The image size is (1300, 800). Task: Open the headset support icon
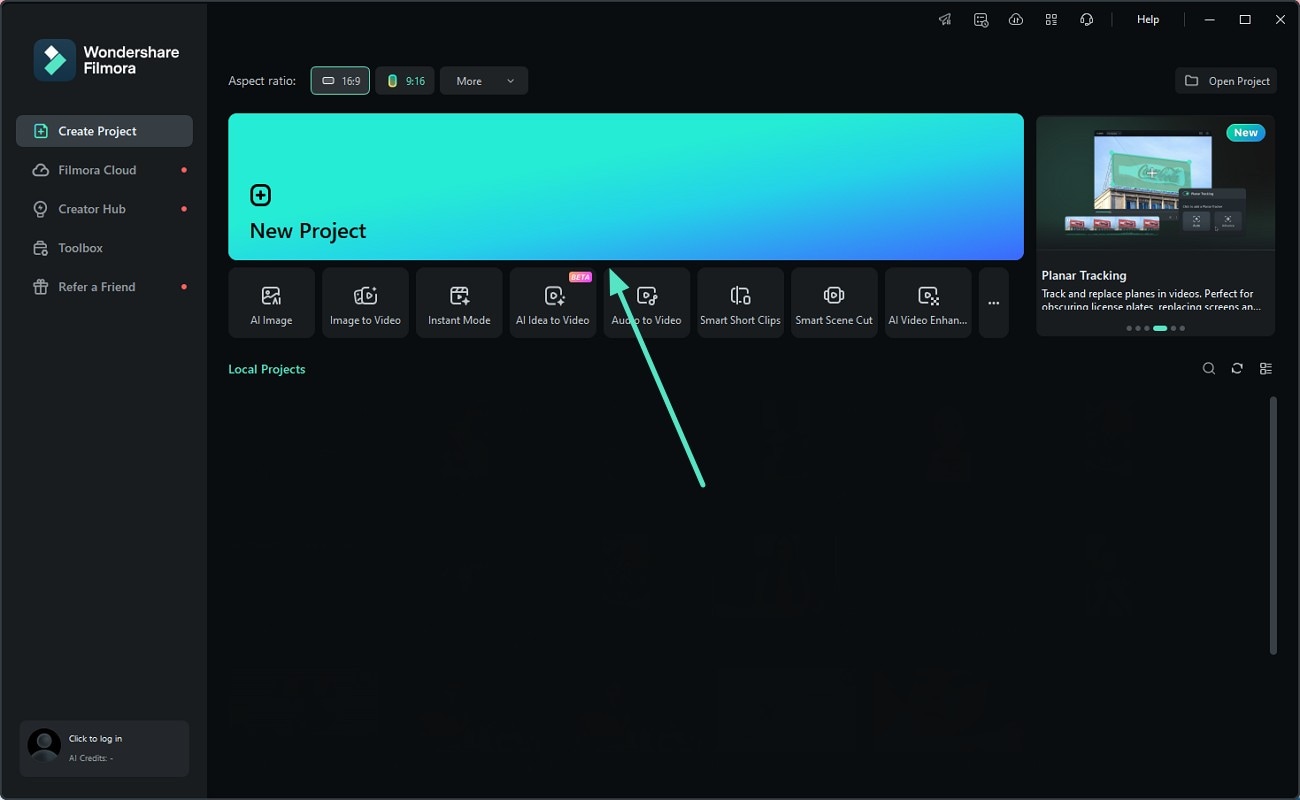click(x=1086, y=20)
